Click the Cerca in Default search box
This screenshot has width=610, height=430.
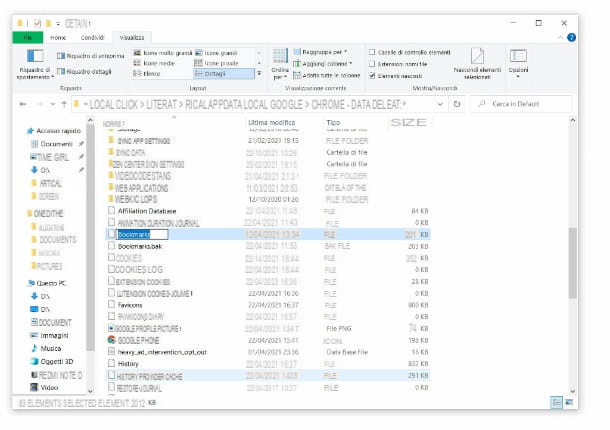[521, 104]
